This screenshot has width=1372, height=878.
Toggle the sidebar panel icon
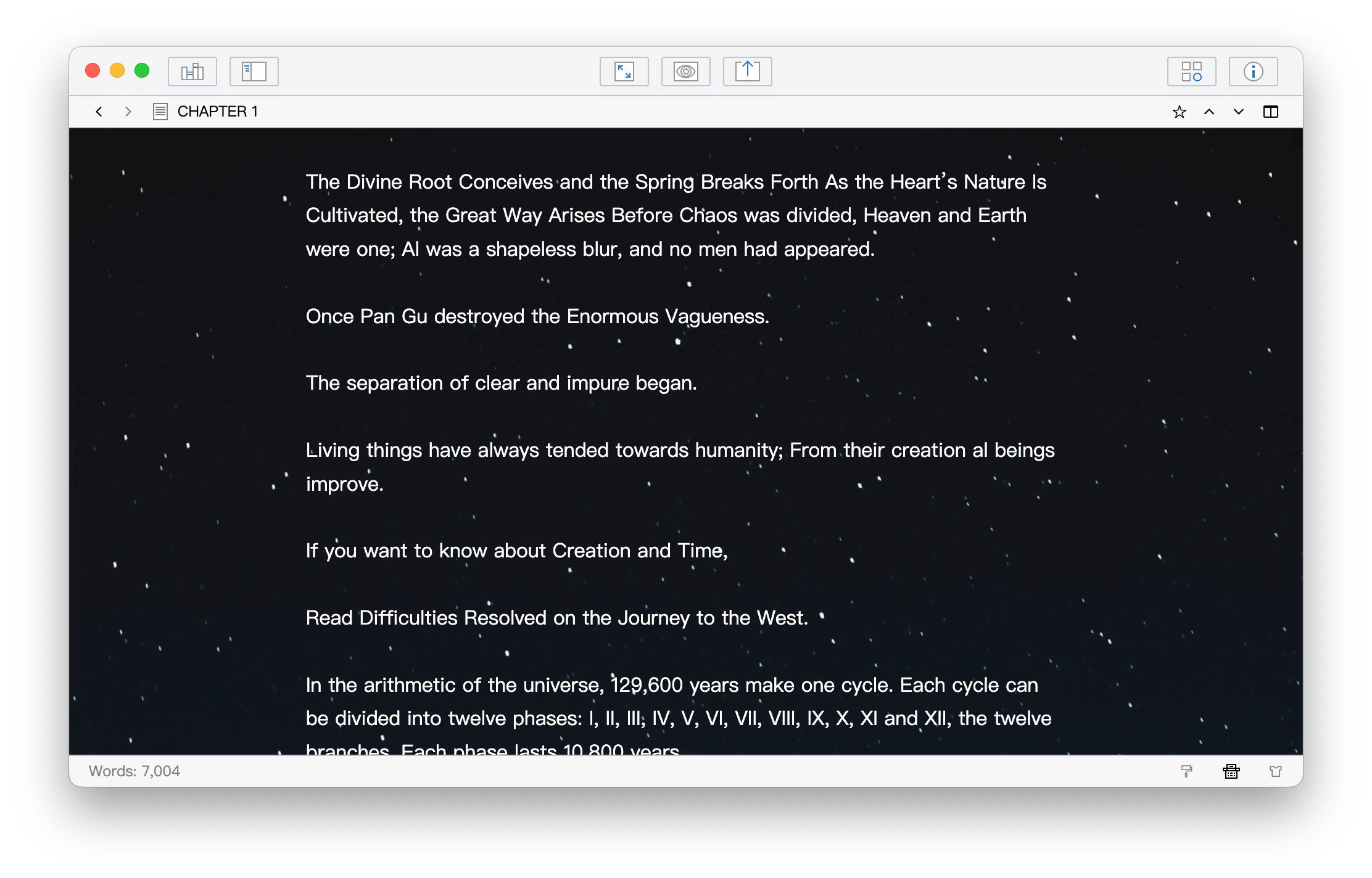pos(254,72)
